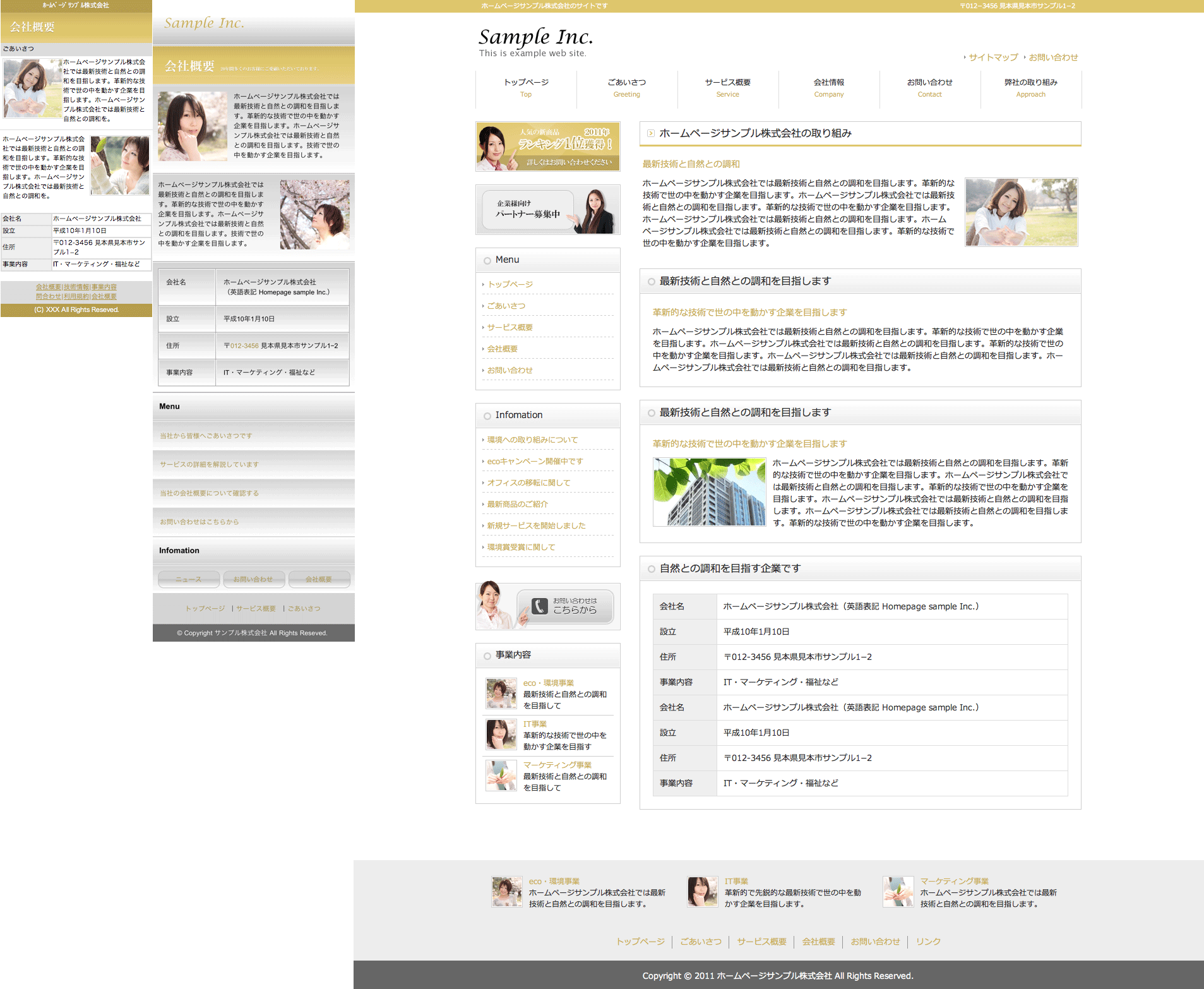The height and width of the screenshot is (989, 1204).
Task: Go to 弊社の取り組み Approach in the navigation bar
Action: click(x=1030, y=88)
